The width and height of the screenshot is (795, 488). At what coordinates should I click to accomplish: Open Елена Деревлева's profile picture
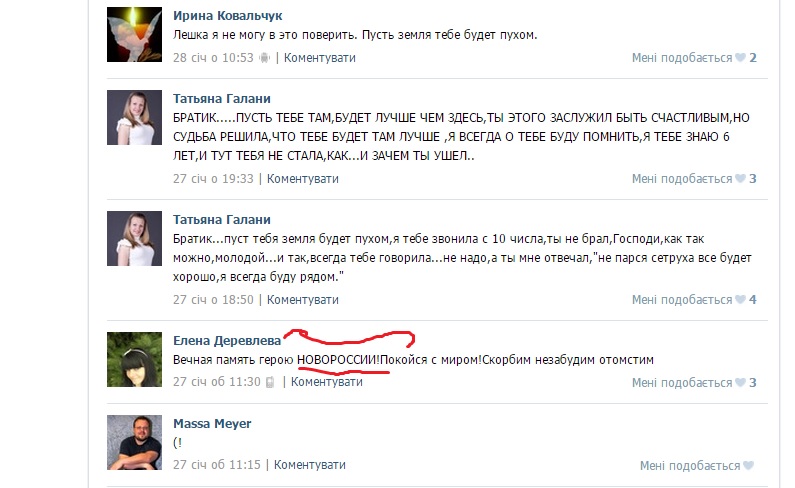134,360
